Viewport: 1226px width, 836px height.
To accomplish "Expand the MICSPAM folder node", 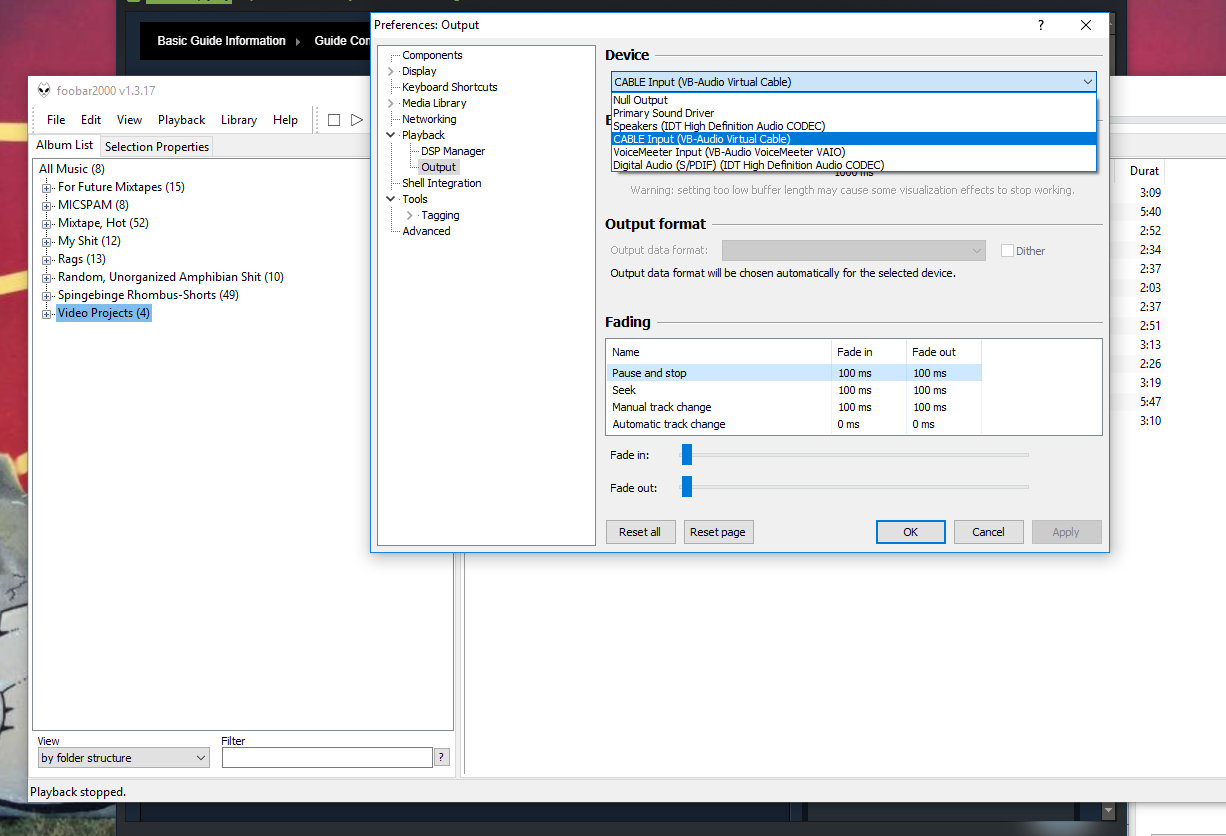I will (46, 206).
